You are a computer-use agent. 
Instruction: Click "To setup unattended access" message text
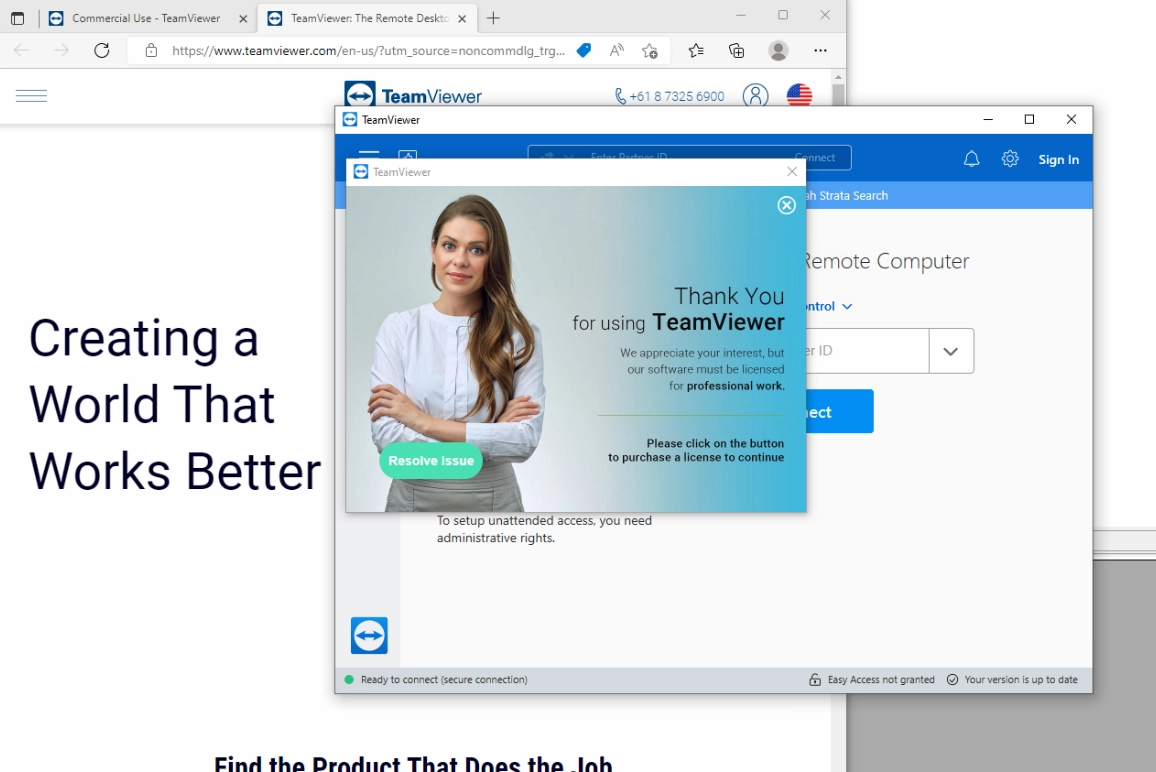coord(544,529)
